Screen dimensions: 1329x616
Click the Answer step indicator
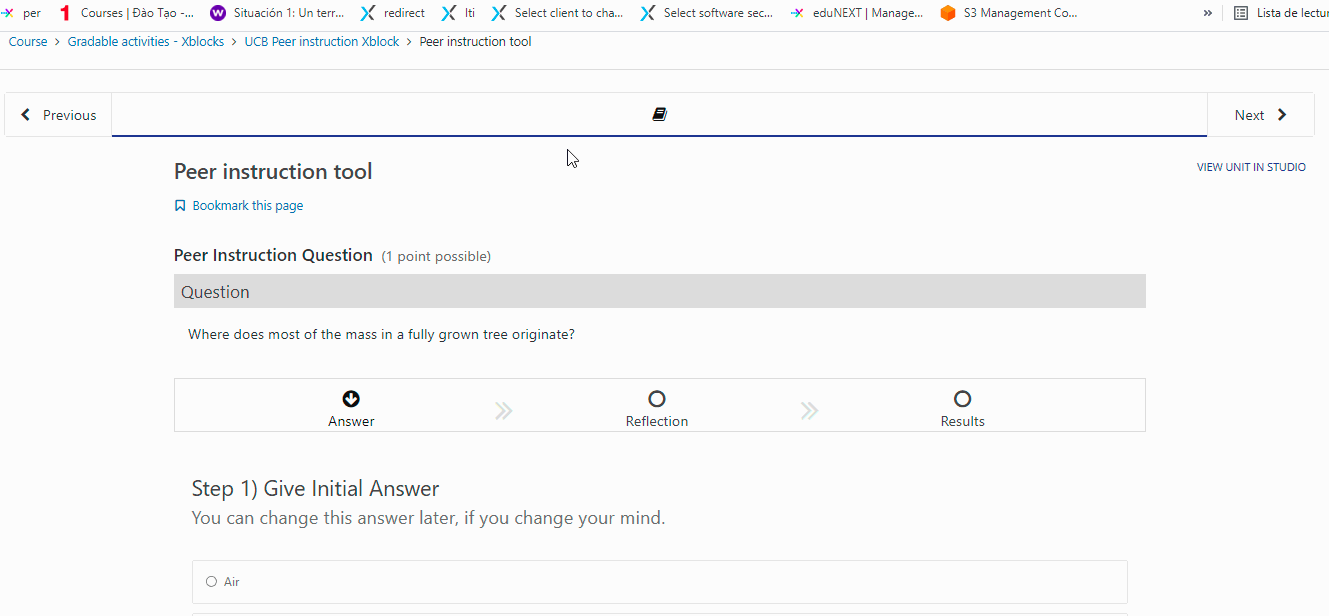[x=351, y=400]
